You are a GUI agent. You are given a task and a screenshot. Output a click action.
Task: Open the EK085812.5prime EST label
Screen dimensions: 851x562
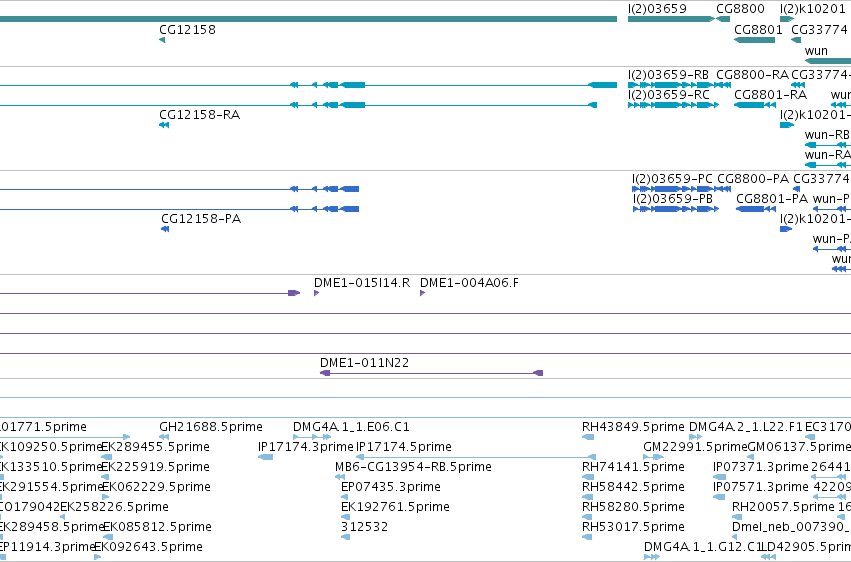point(157,527)
